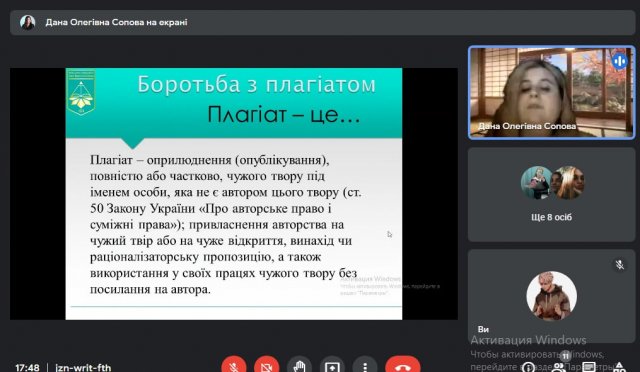Open the three-dot more options menu
Viewport: 640px width, 372px height.
tap(365, 366)
